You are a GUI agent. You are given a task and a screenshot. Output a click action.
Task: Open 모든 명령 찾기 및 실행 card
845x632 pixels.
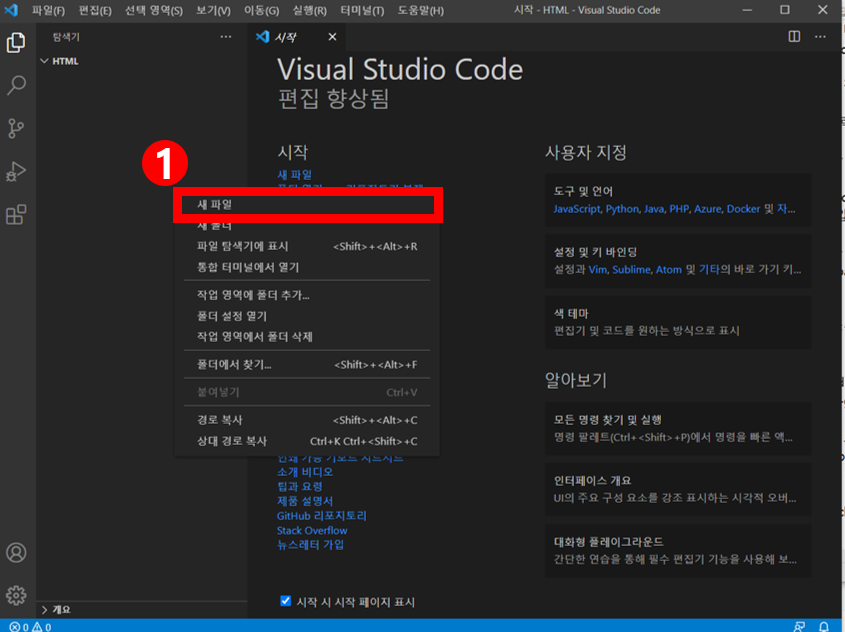[678, 428]
